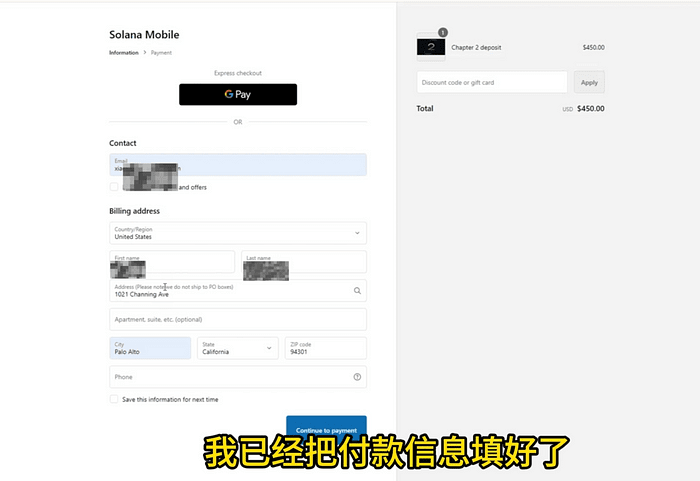Screen dimensions: 700x481
Task: Click the Chapter 2 deposit product thumbnail
Action: [431, 47]
